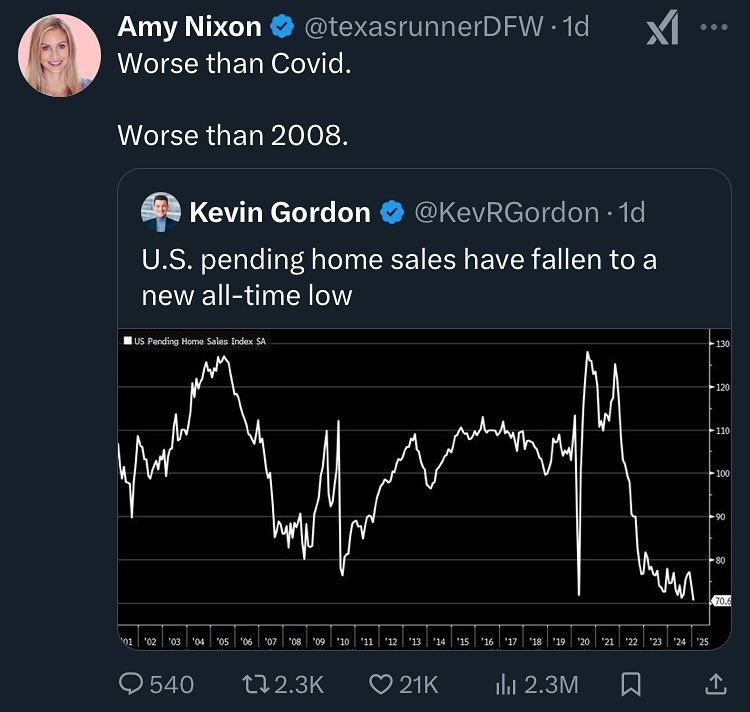Click the 21K likes count

tap(418, 684)
